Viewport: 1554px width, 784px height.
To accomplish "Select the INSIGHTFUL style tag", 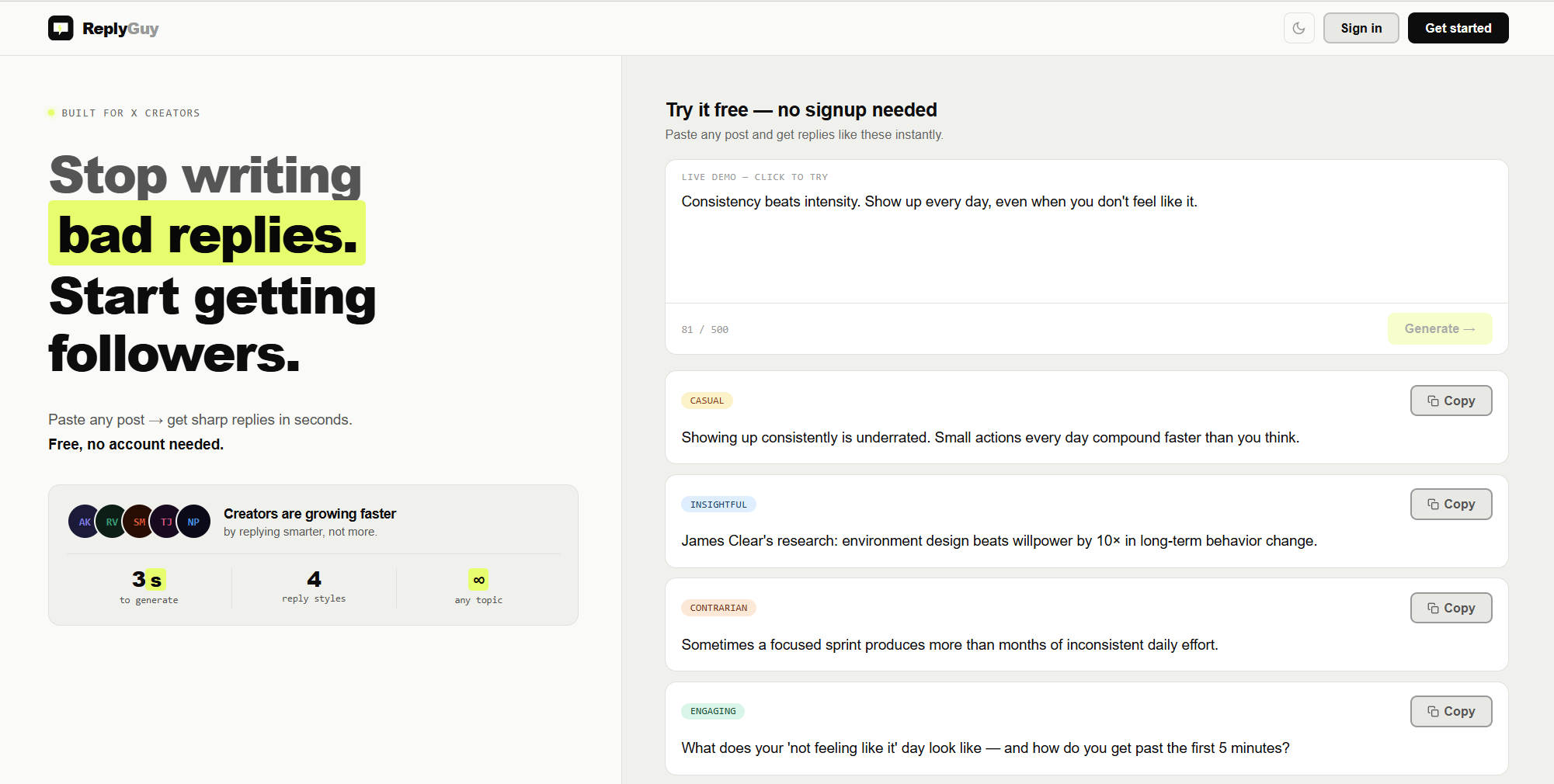I will (718, 505).
